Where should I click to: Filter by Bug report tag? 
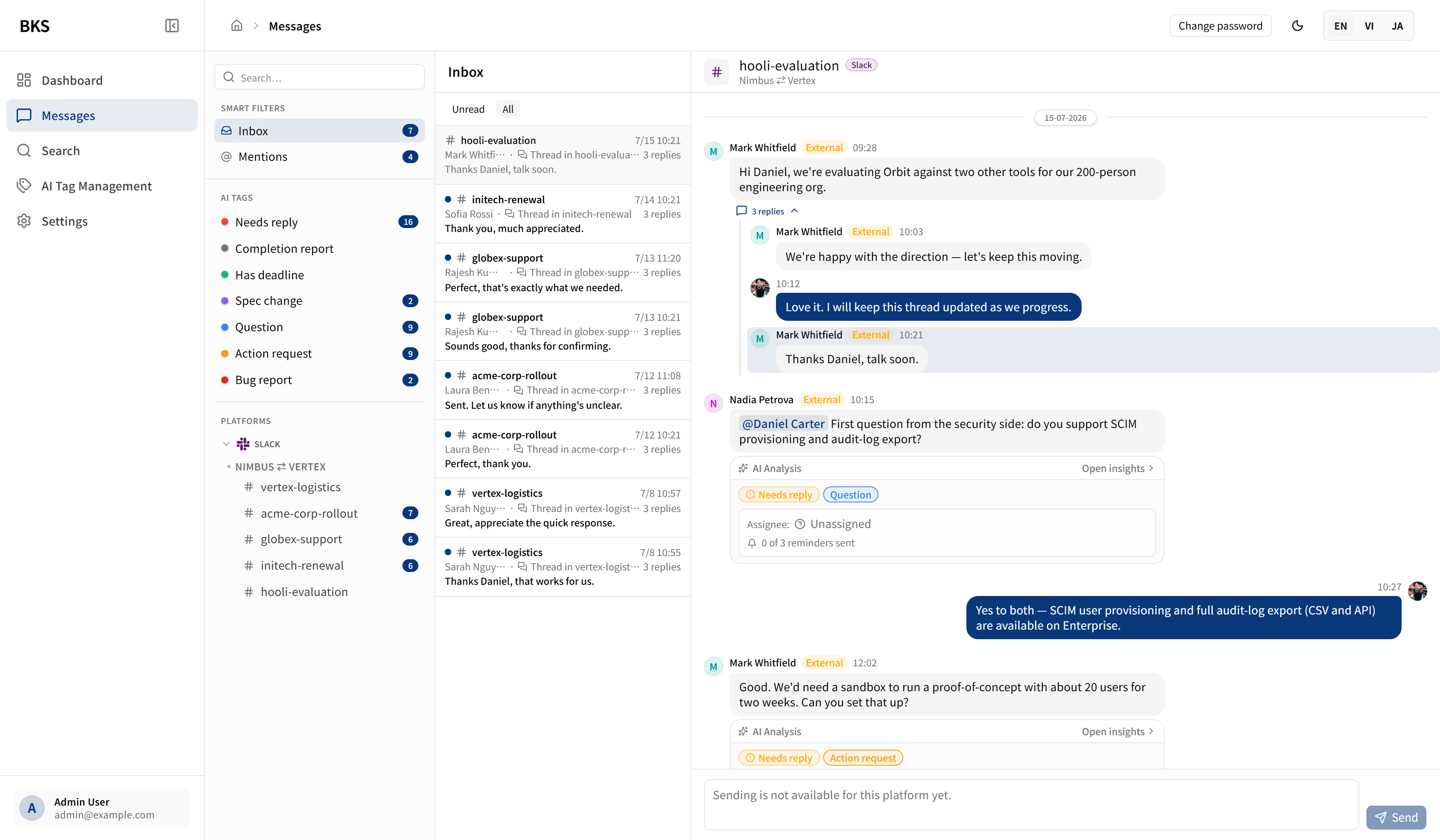click(x=320, y=380)
